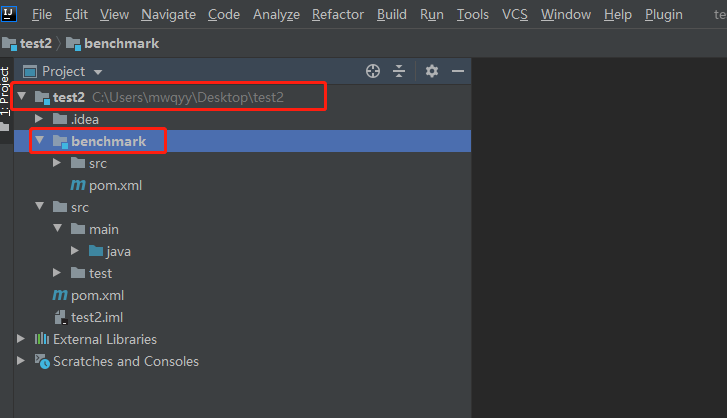The height and width of the screenshot is (418, 727).
Task: Select the test folder
Action: pyautogui.click(x=101, y=273)
